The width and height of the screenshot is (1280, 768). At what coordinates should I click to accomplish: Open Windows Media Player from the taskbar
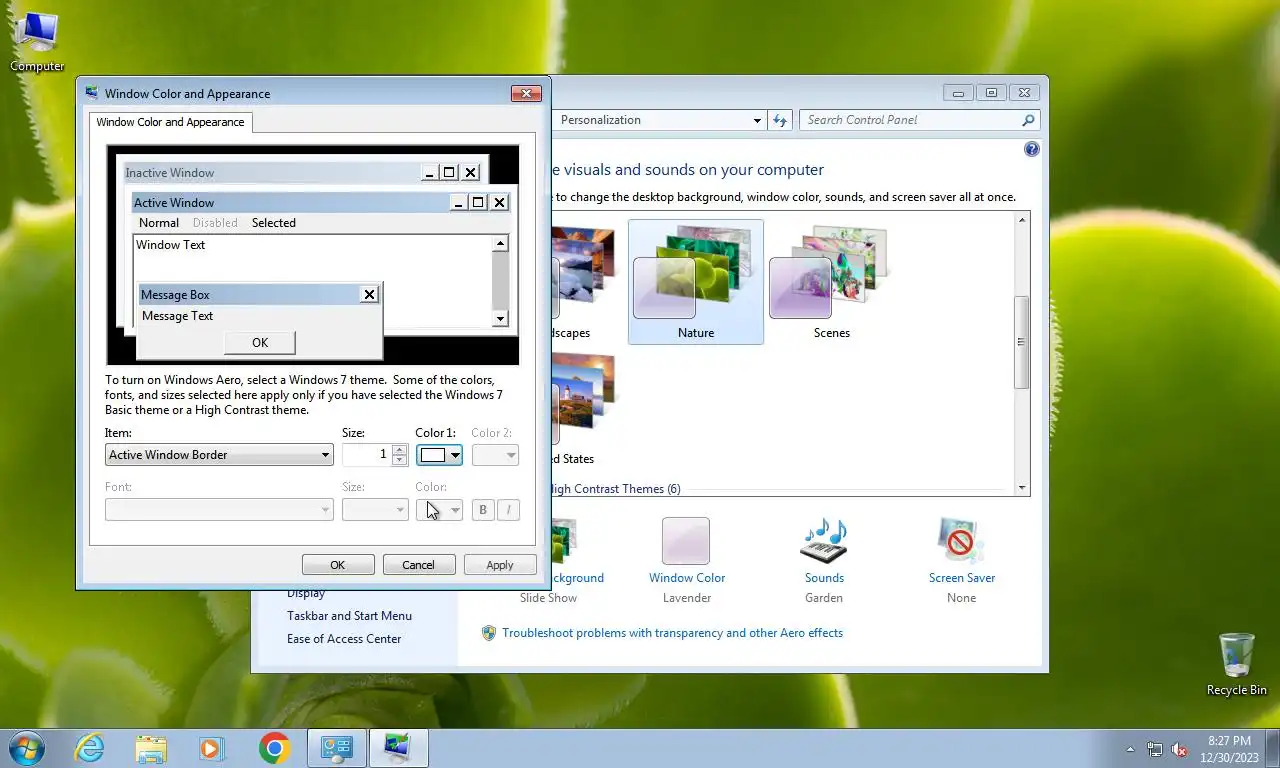coord(212,748)
